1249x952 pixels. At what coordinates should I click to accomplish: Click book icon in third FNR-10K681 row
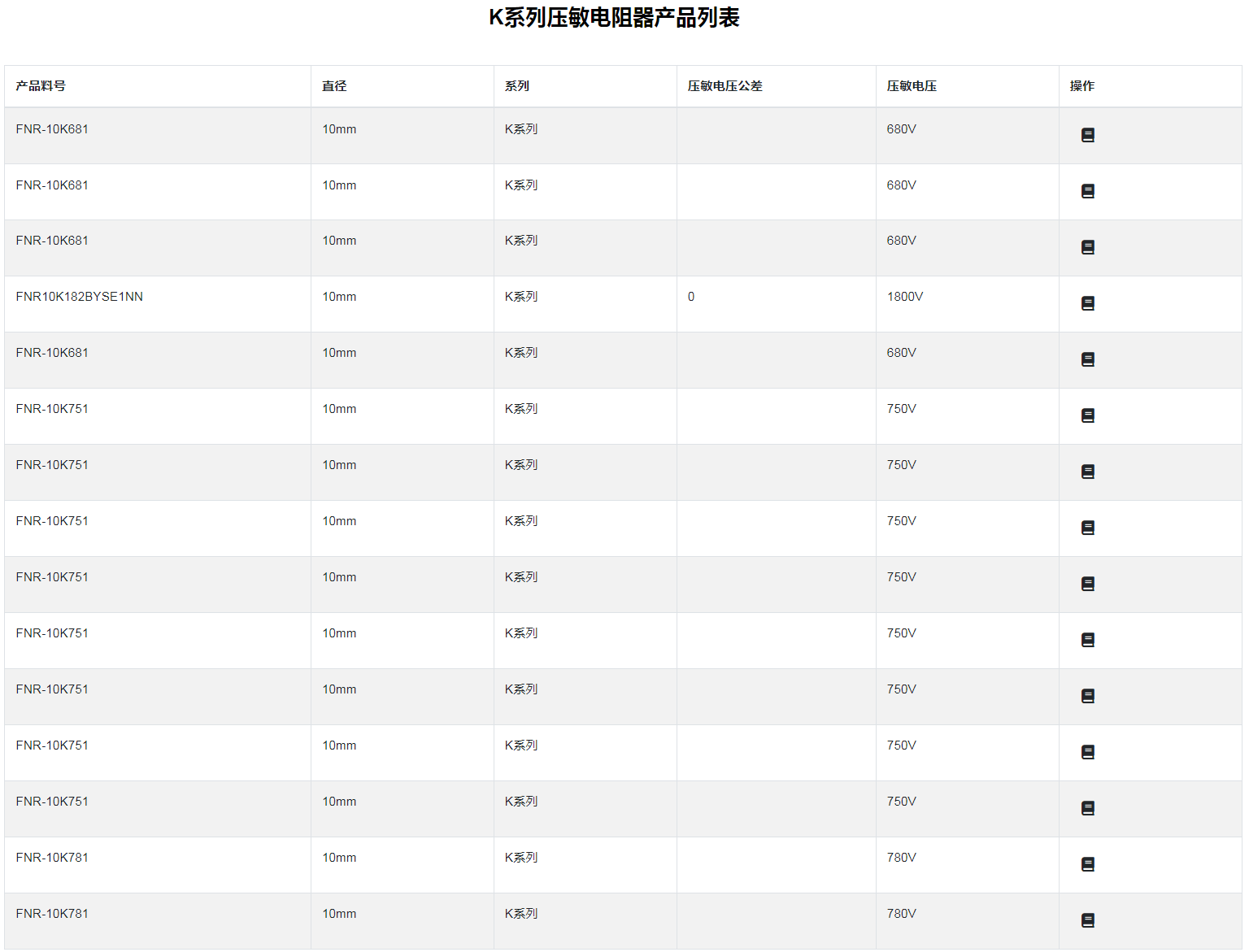[1087, 247]
